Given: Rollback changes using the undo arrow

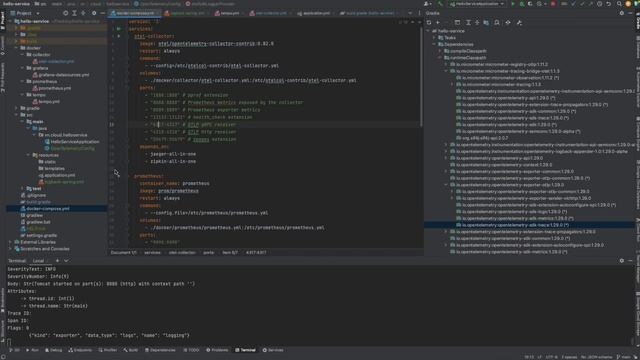Looking at the screenshot, I should tap(608, 4).
